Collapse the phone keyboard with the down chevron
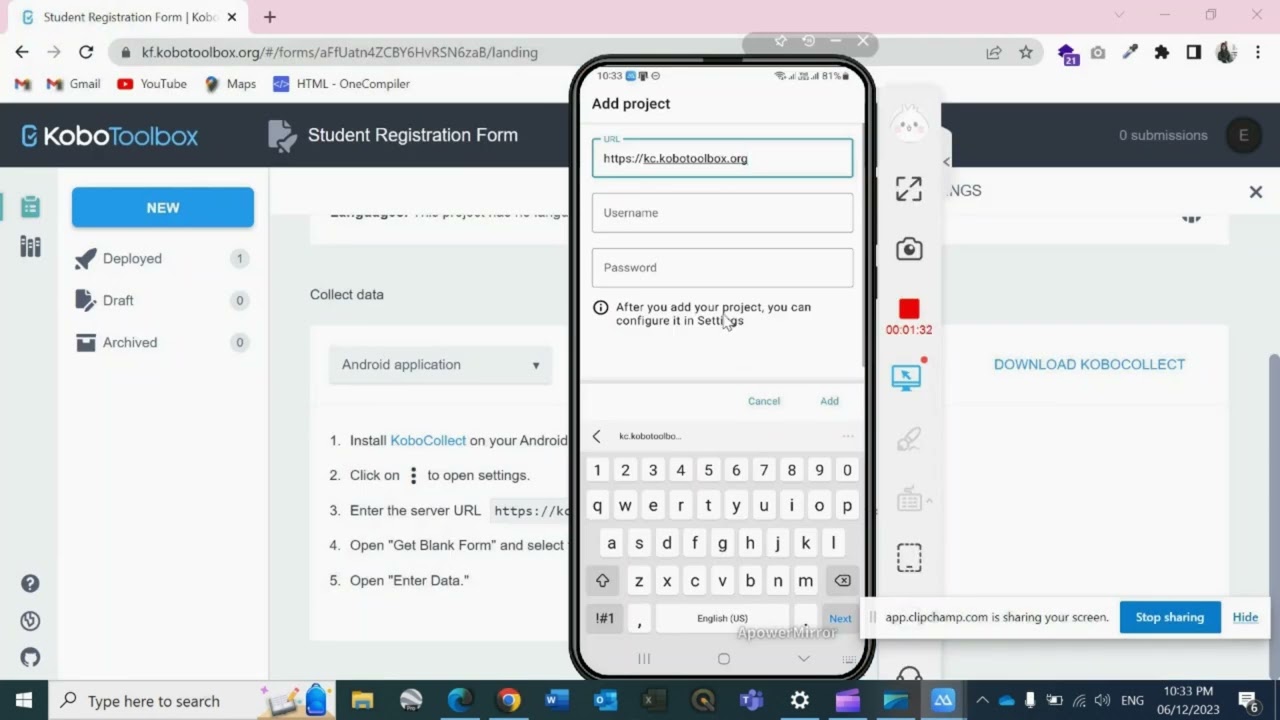Image resolution: width=1280 pixels, height=720 pixels. pyautogui.click(x=803, y=658)
